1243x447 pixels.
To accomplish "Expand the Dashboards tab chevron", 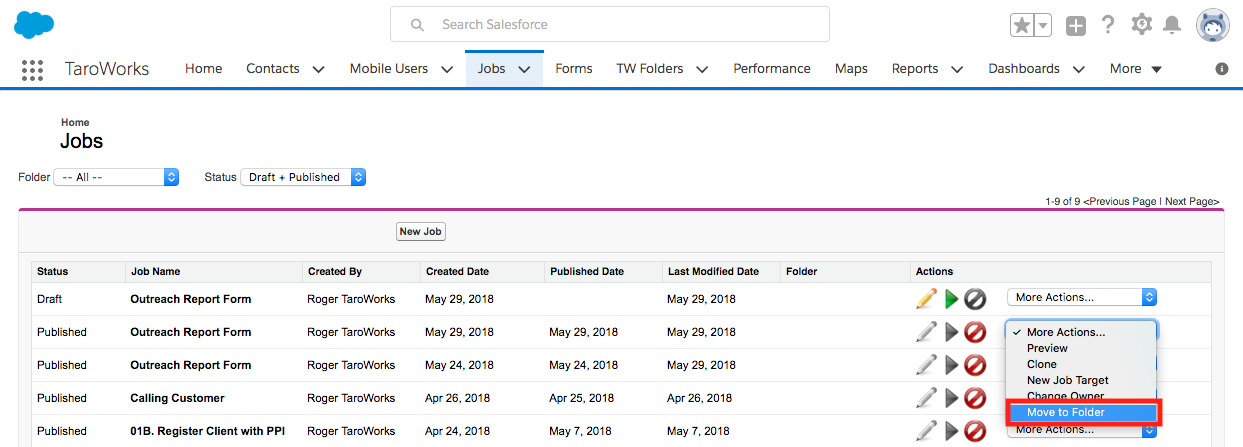I will click(1079, 69).
